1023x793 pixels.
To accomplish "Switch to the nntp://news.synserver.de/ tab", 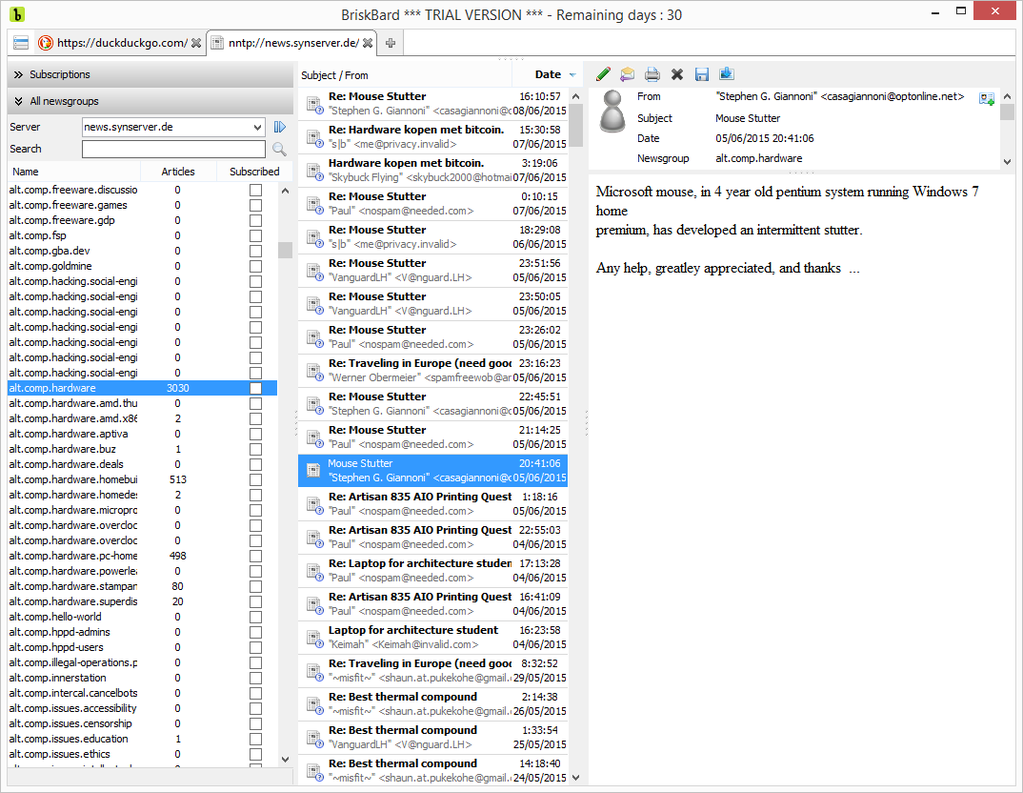I will tap(292, 43).
